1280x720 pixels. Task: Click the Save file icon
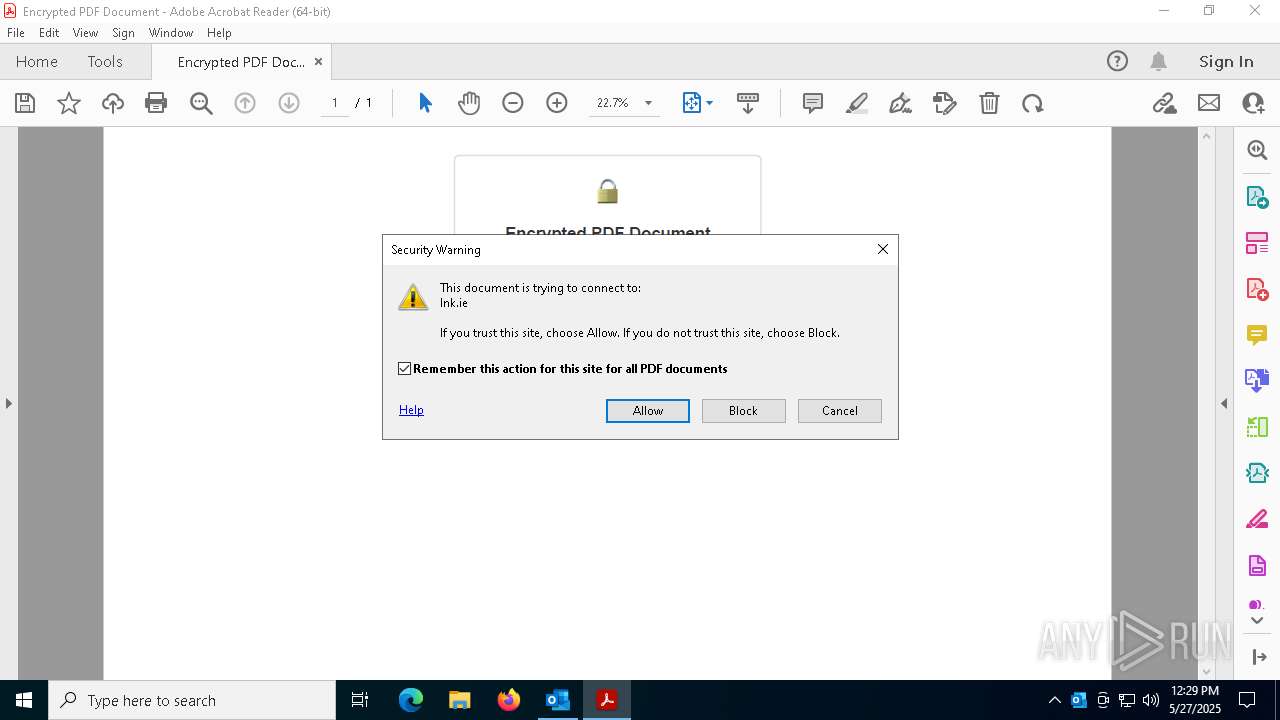tap(25, 103)
